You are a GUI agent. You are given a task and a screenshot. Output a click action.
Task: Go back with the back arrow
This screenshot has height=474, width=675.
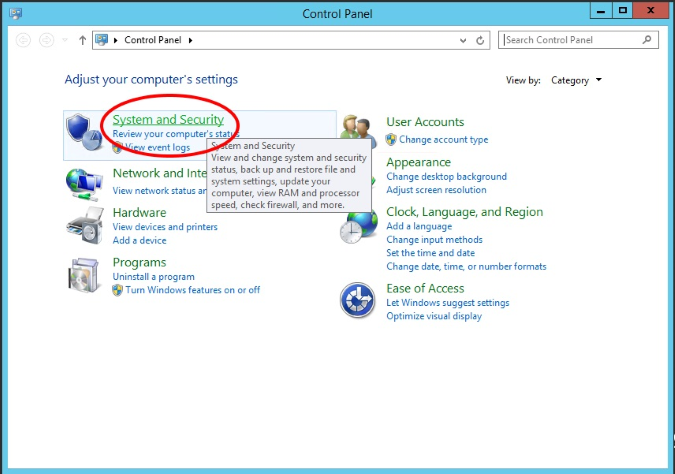coord(23,40)
